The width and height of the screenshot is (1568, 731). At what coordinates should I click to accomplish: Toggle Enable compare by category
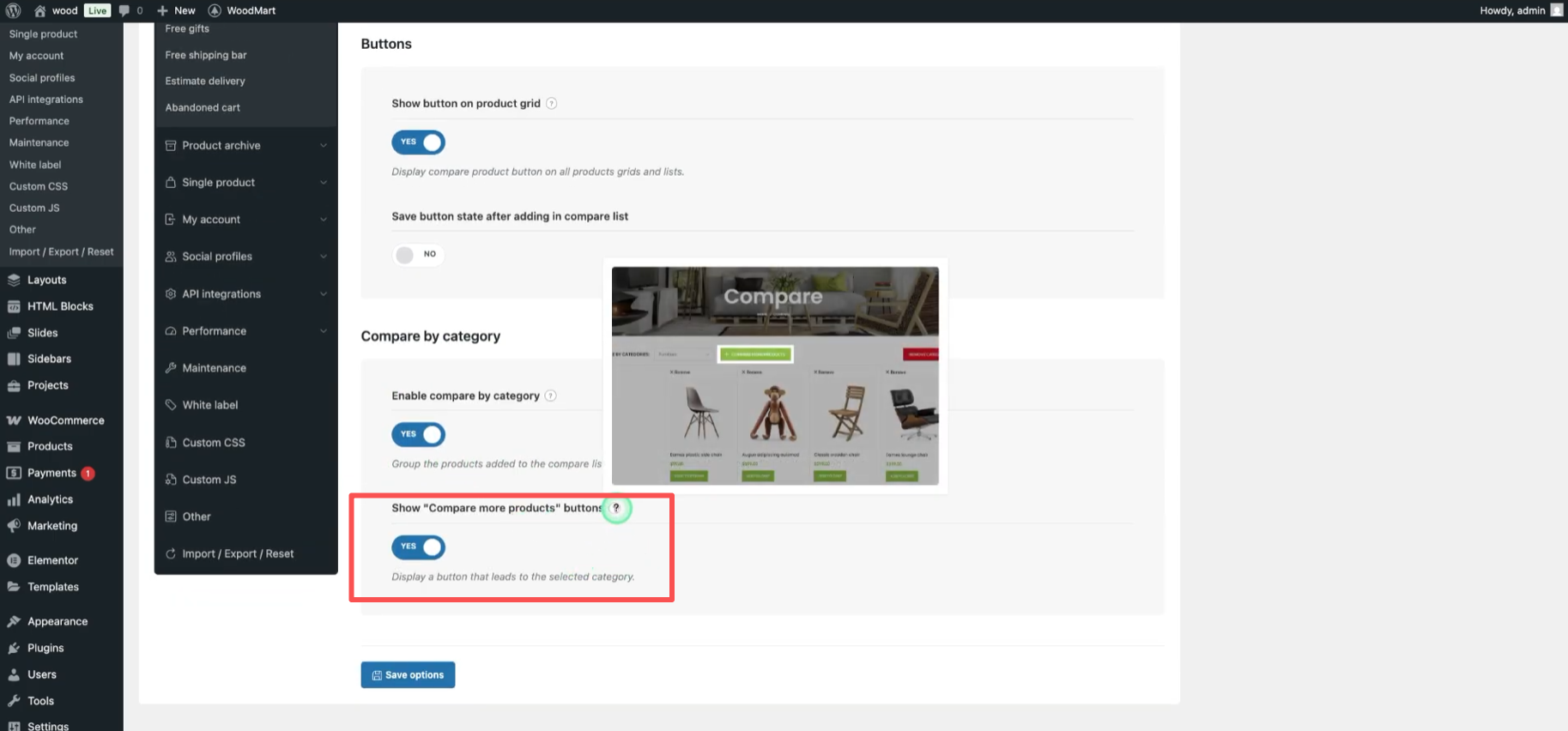pyautogui.click(x=418, y=434)
